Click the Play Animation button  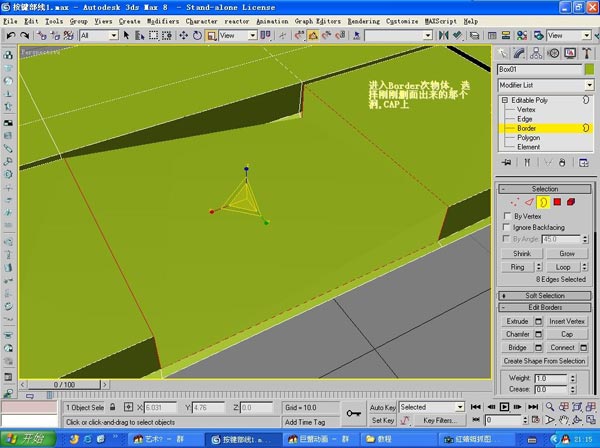[504, 407]
